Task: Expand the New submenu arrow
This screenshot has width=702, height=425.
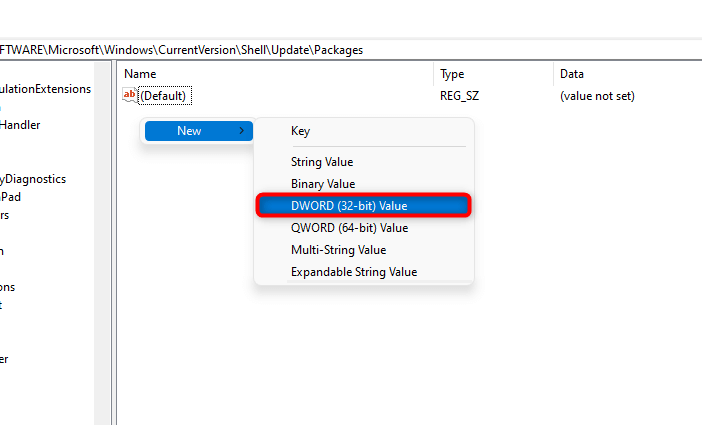Action: (241, 131)
